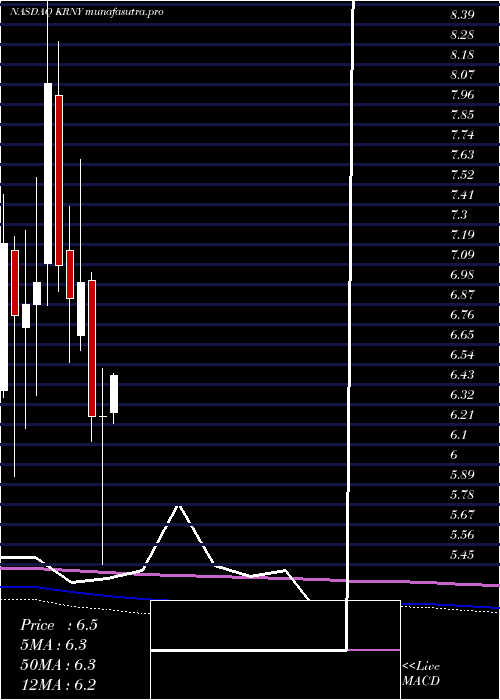
Task: Click the 5.56 price axis label
Action: coord(462,534)
